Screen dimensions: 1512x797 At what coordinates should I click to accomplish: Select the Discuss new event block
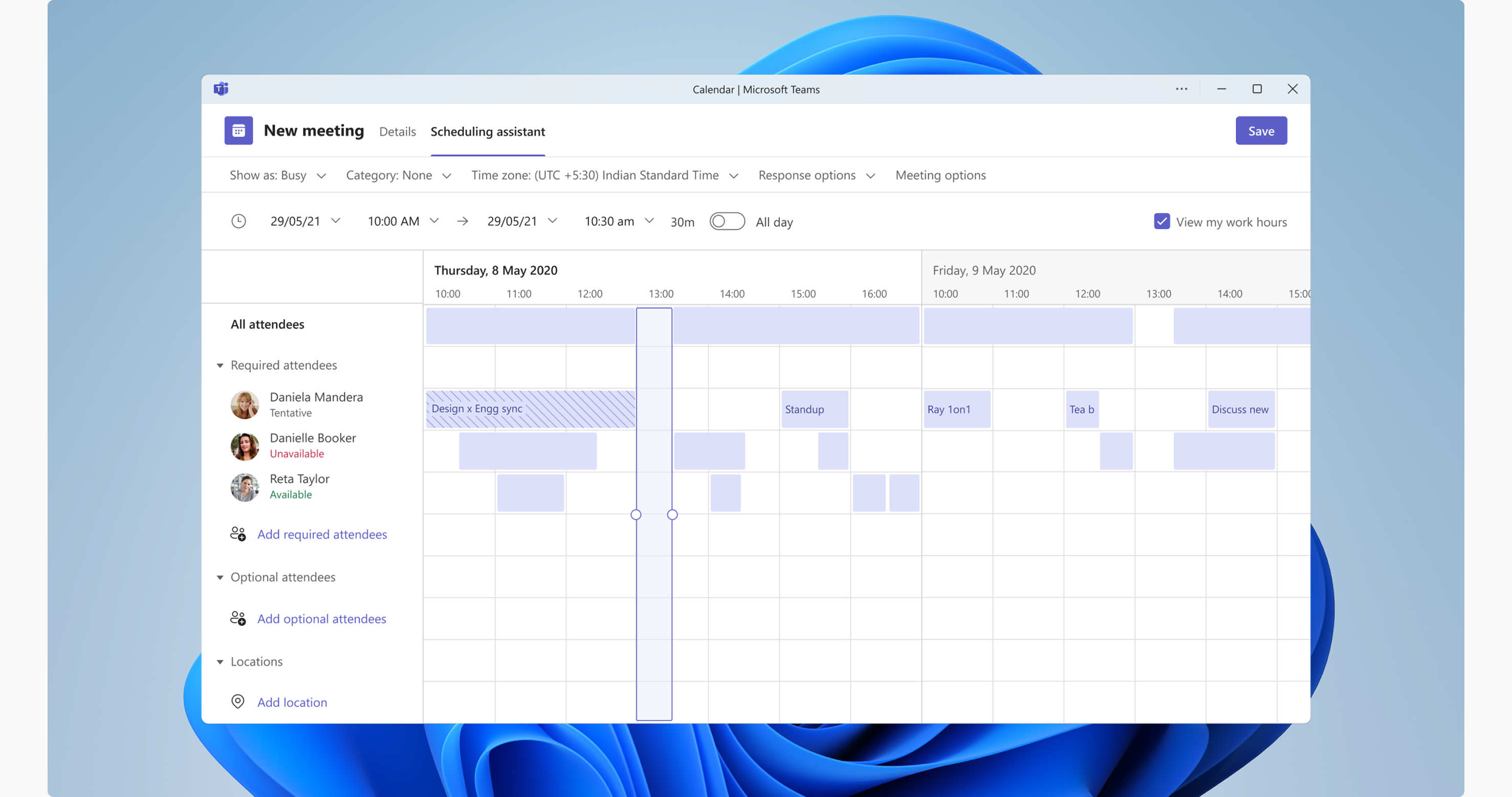(x=1241, y=409)
